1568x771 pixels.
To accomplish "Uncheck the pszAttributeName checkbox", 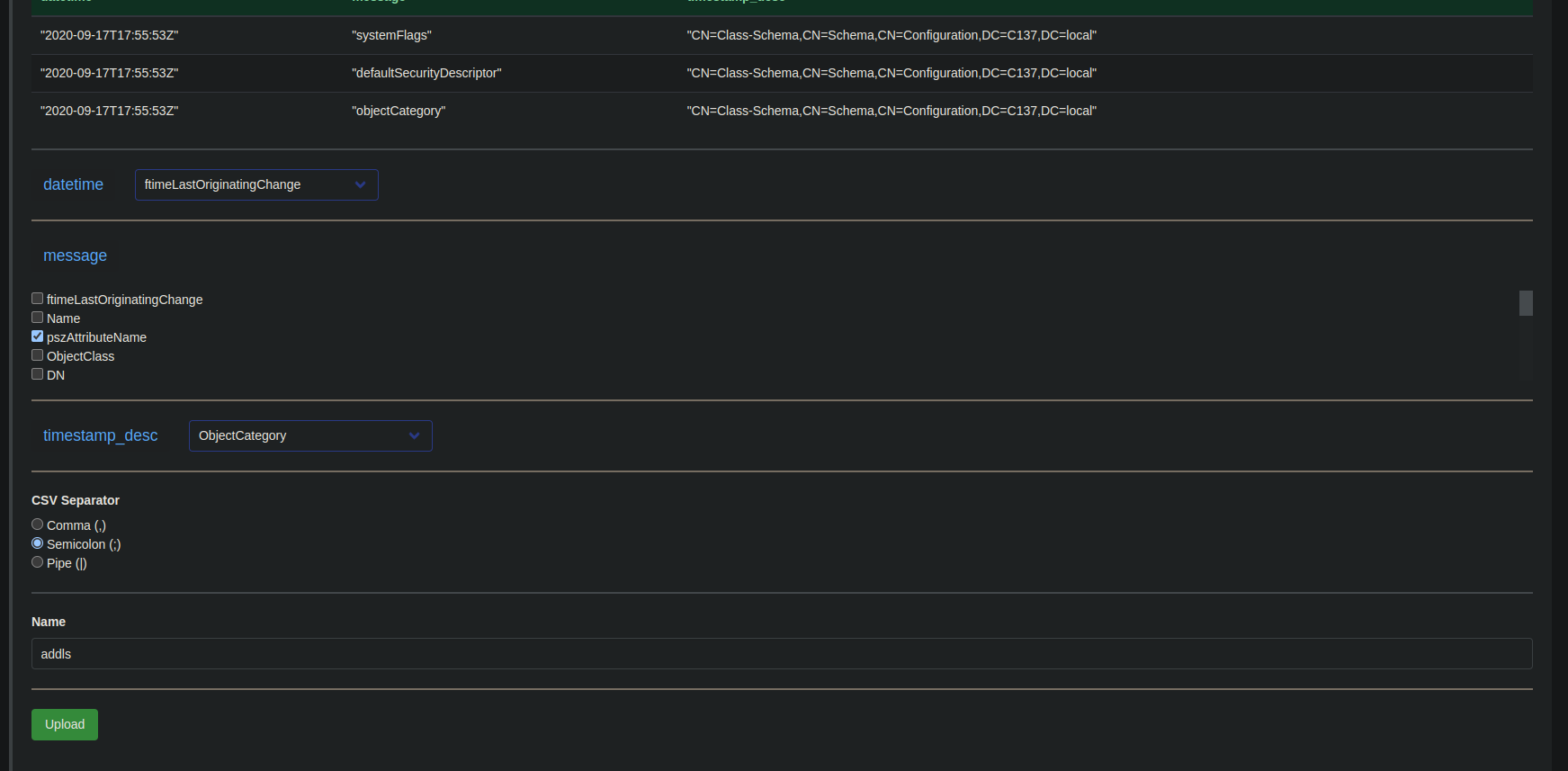I will [38, 336].
